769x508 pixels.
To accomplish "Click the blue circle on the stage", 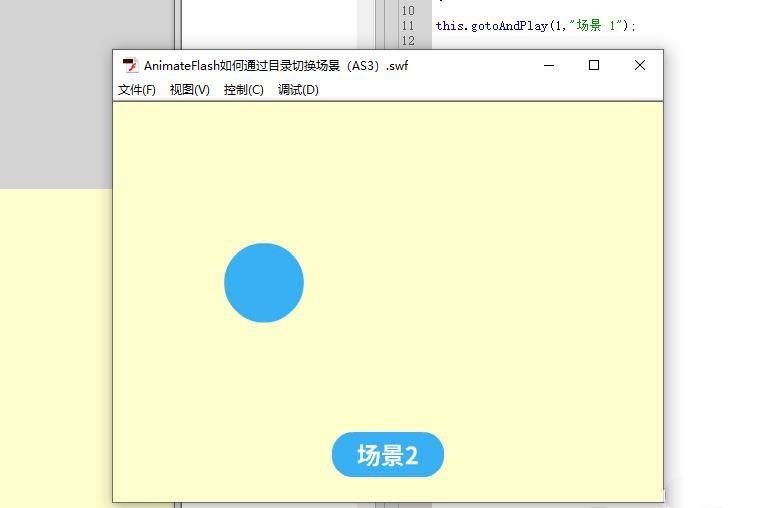I will tap(264, 283).
